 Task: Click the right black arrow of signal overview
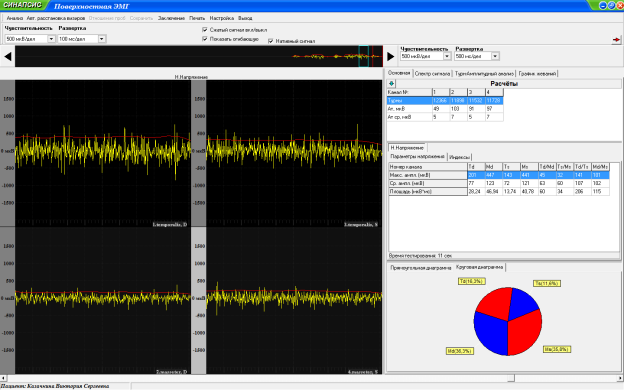pos(390,57)
